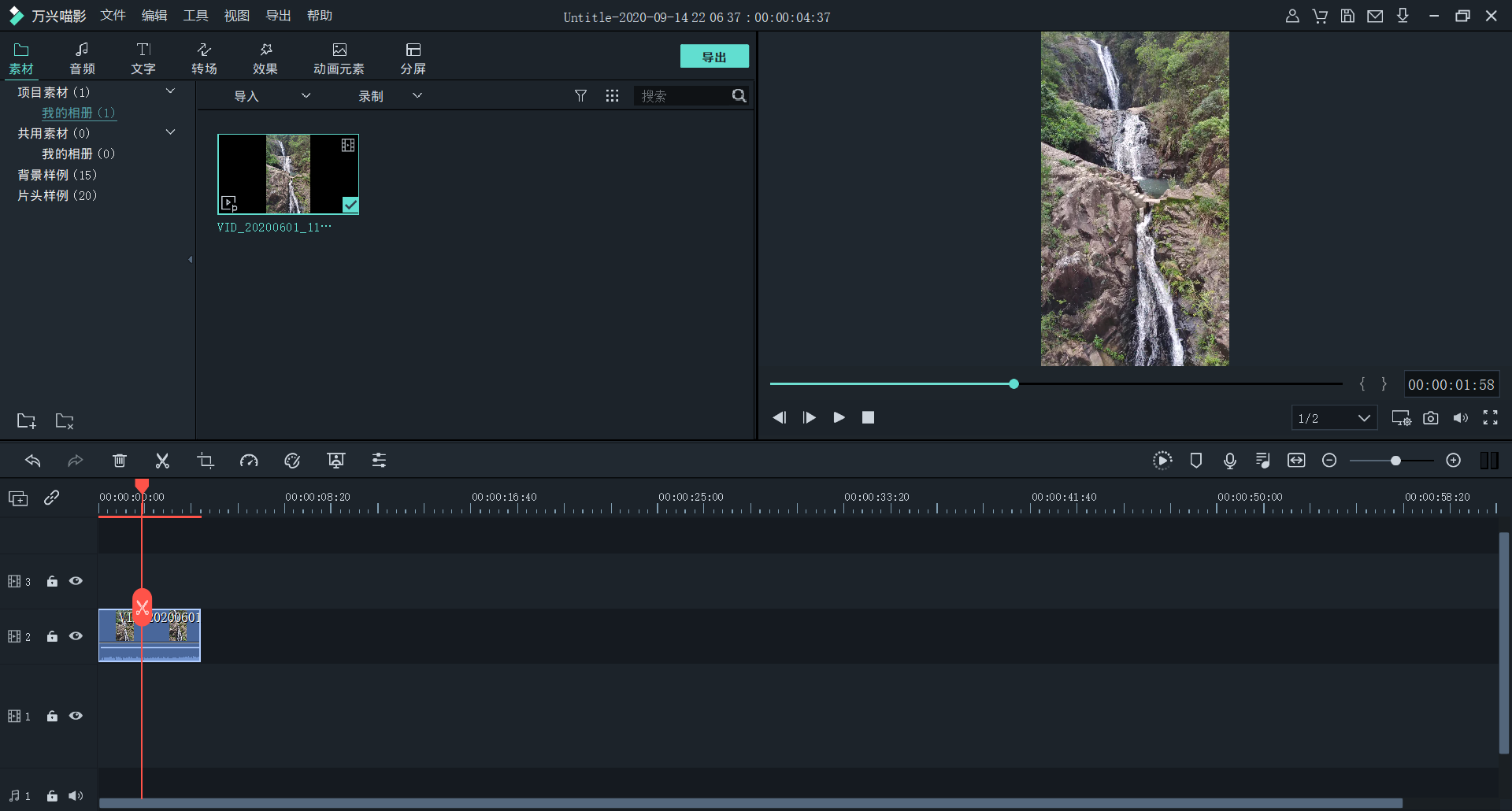Open the speed adjustment tool
Image resolution: width=1512 pixels, height=811 pixels.
click(x=249, y=461)
